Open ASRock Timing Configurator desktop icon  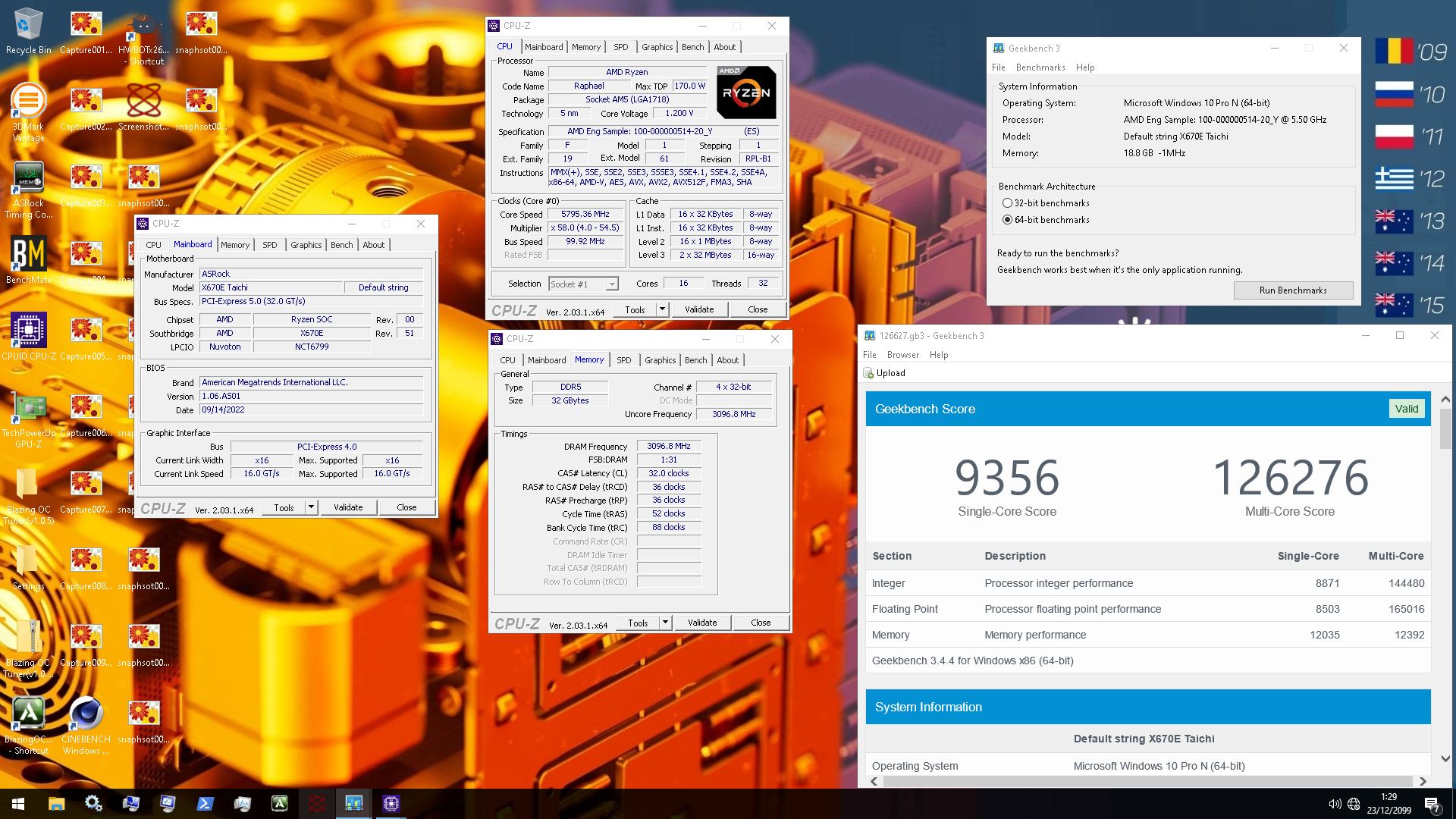(x=28, y=190)
